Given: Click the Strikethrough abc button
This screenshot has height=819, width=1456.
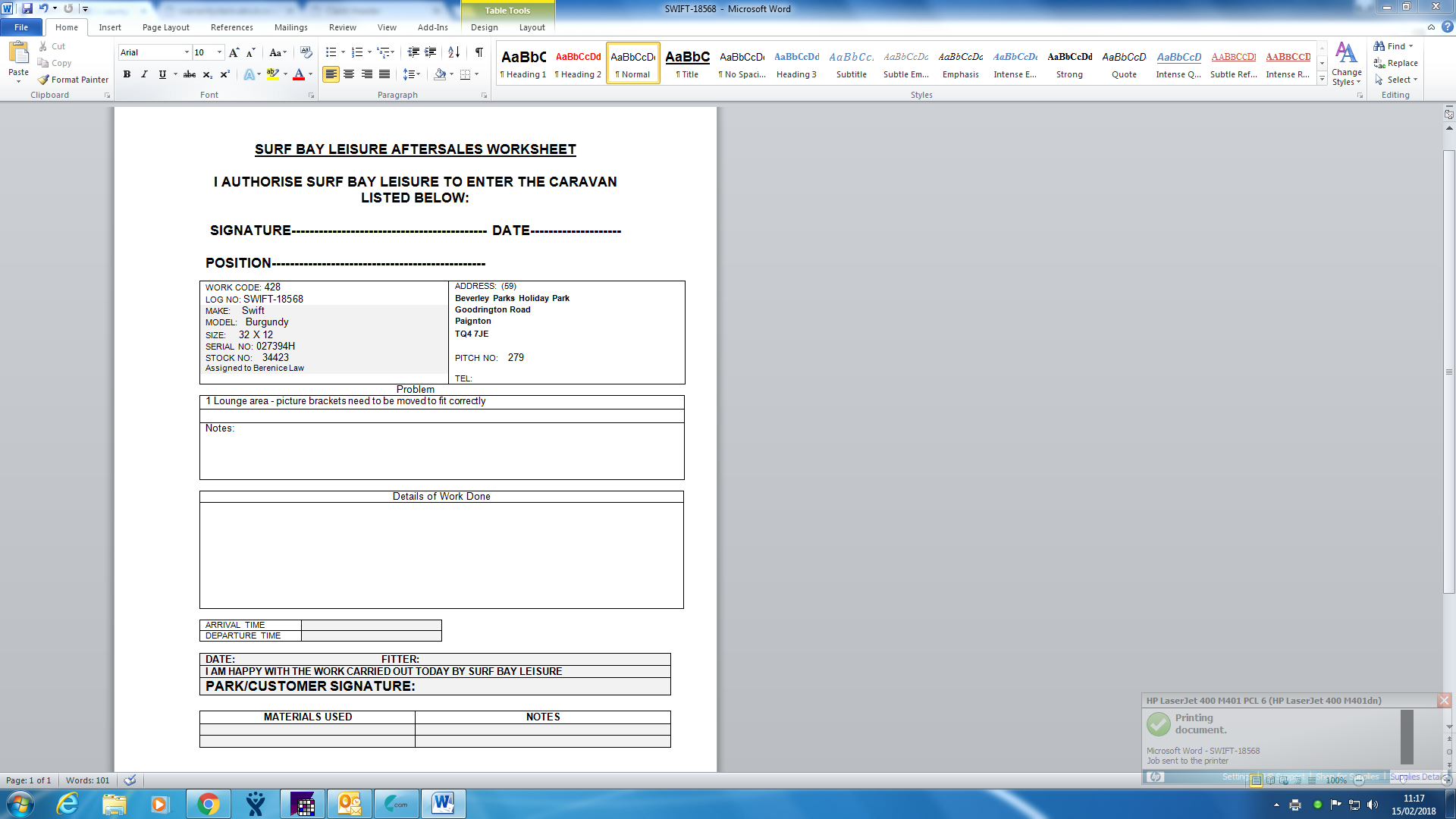Looking at the screenshot, I should tap(190, 74).
